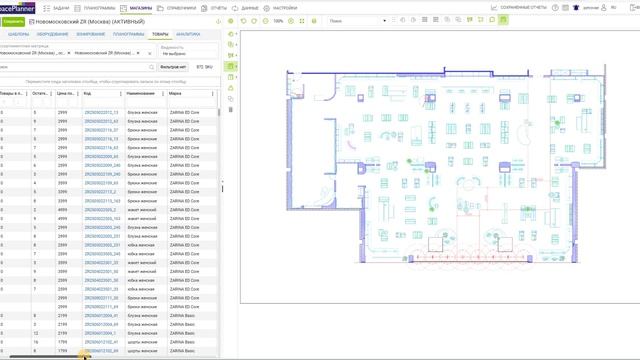This screenshot has width=640, height=360.
Task: Switch to the Зонирование tab
Action: point(91,34)
